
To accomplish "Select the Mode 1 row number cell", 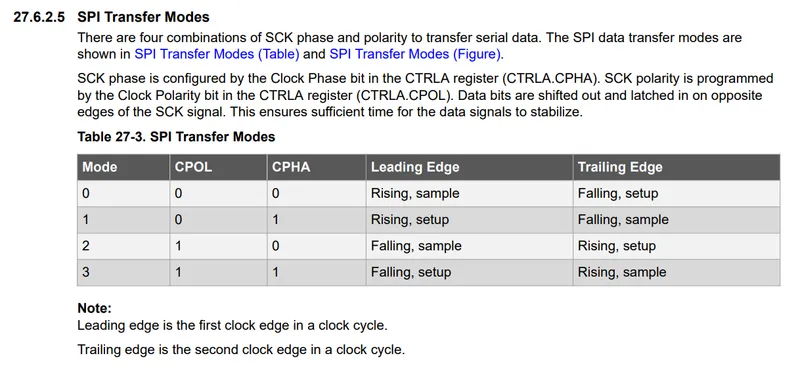I will tap(123, 219).
